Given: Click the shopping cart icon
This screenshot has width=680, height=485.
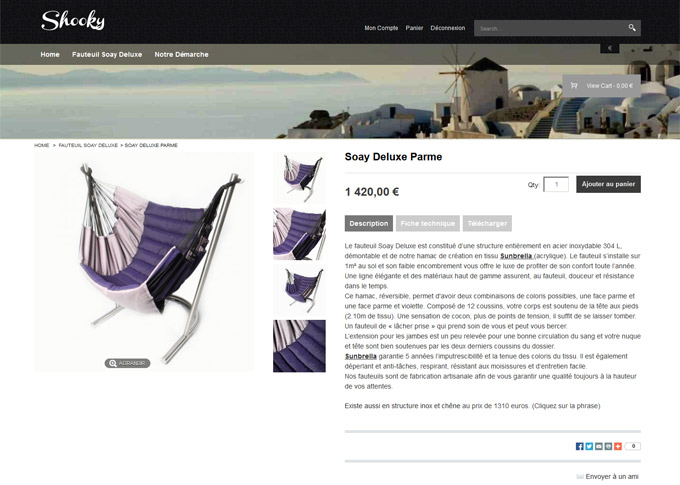Looking at the screenshot, I should pyautogui.click(x=574, y=85).
